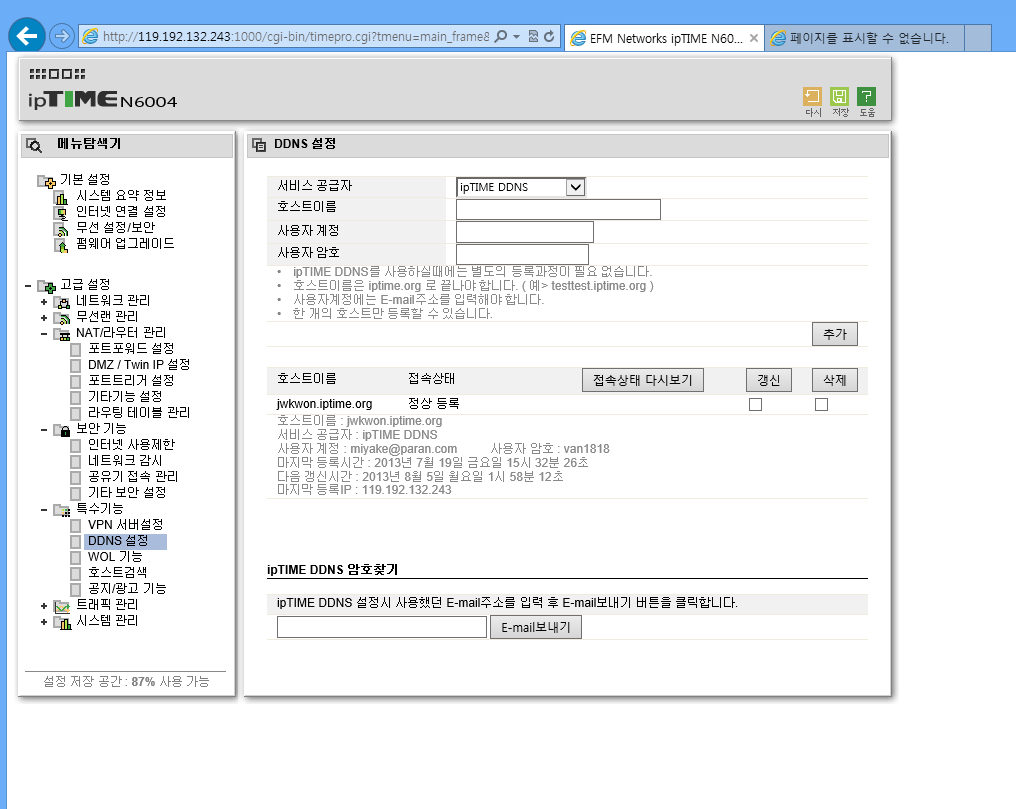This screenshot has width=1016, height=809.
Task: Click the 시스템 요약 정보 chart icon
Action: pyautogui.click(x=62, y=196)
